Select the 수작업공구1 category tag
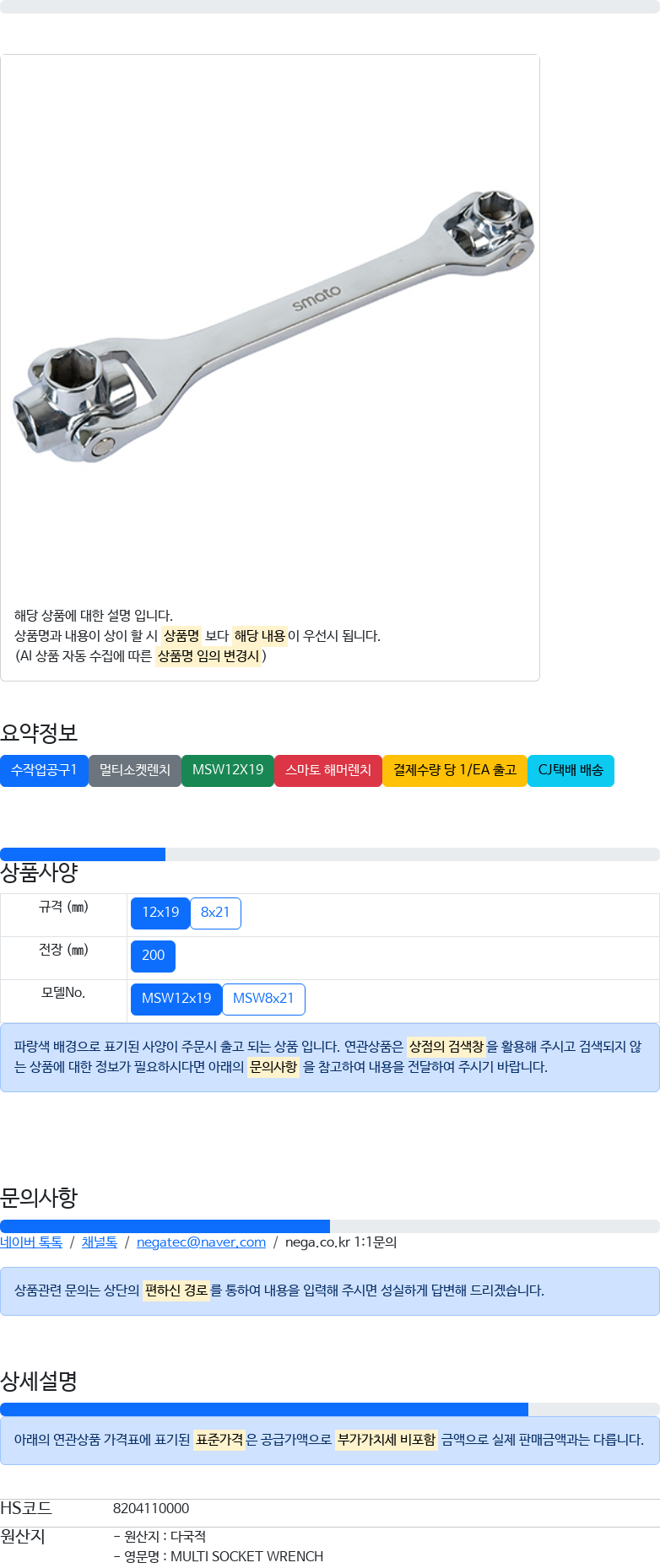This screenshot has width=660, height=1568. [x=44, y=770]
